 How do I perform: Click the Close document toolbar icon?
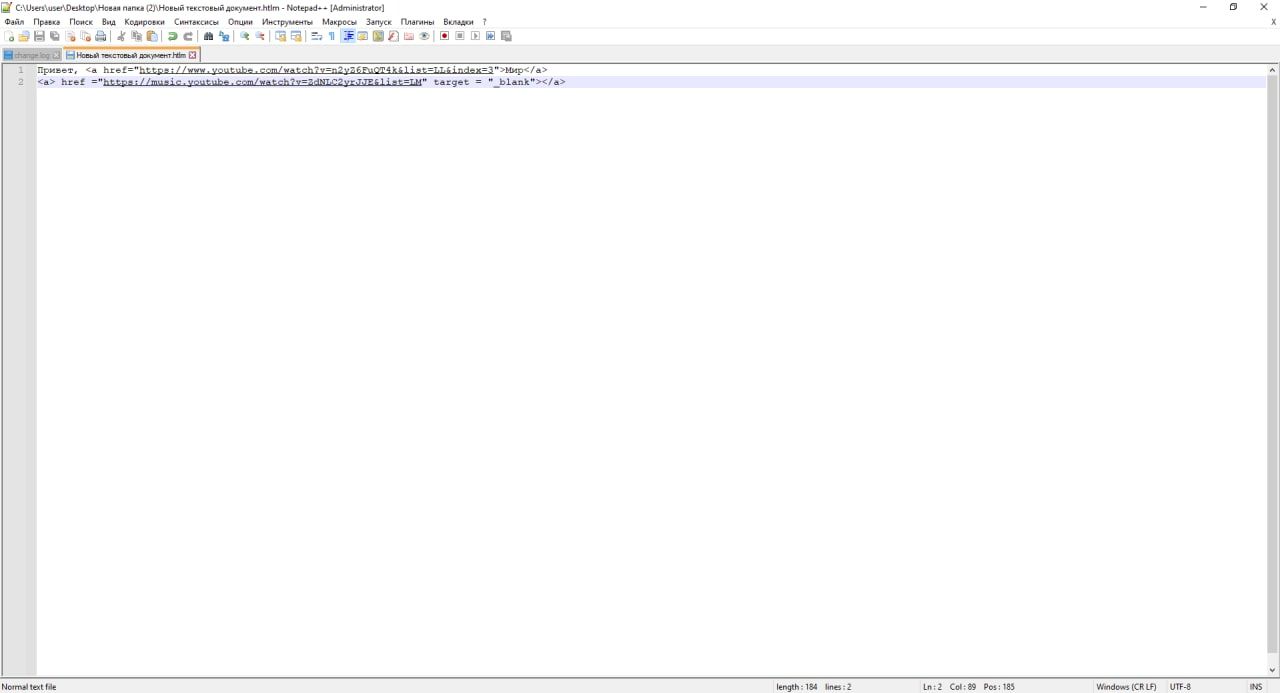(x=70, y=36)
